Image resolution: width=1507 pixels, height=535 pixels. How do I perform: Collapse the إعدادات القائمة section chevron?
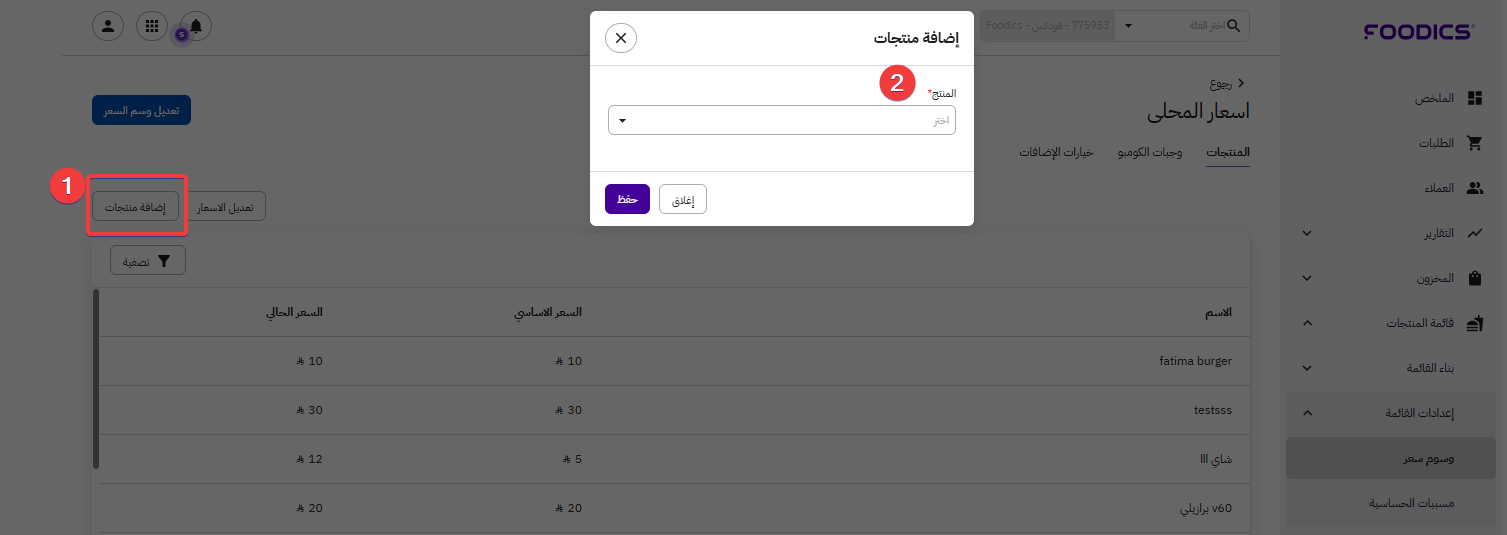(1307, 413)
